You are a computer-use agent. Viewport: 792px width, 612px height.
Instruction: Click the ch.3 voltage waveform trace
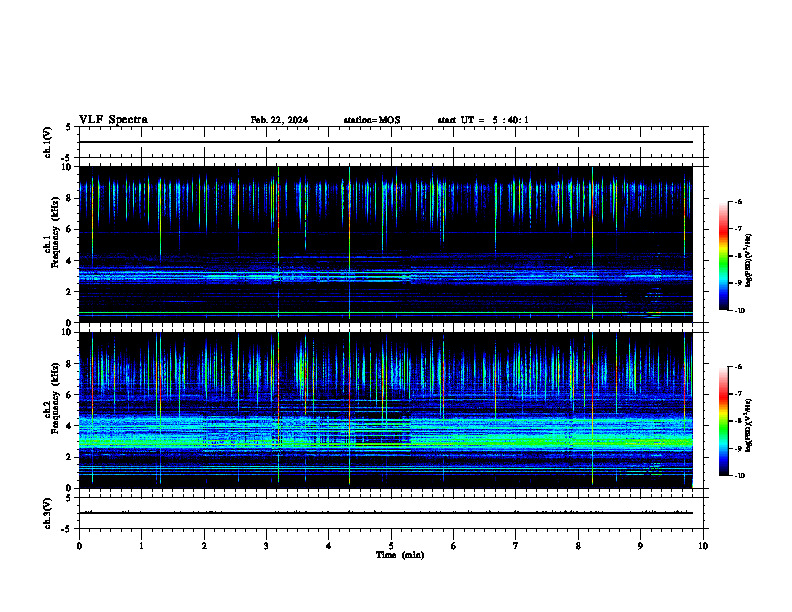tap(385, 513)
